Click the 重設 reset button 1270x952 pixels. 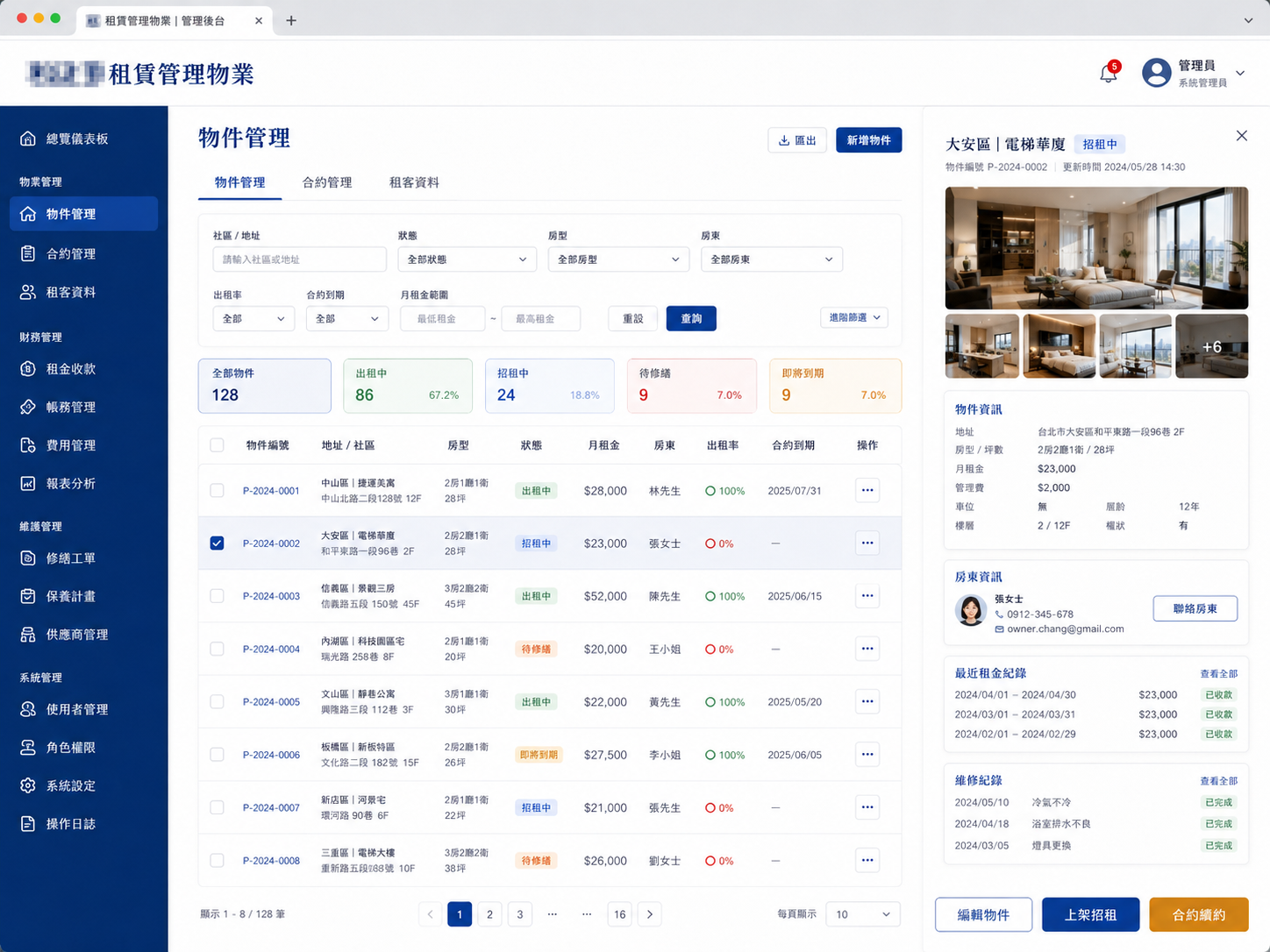633,319
